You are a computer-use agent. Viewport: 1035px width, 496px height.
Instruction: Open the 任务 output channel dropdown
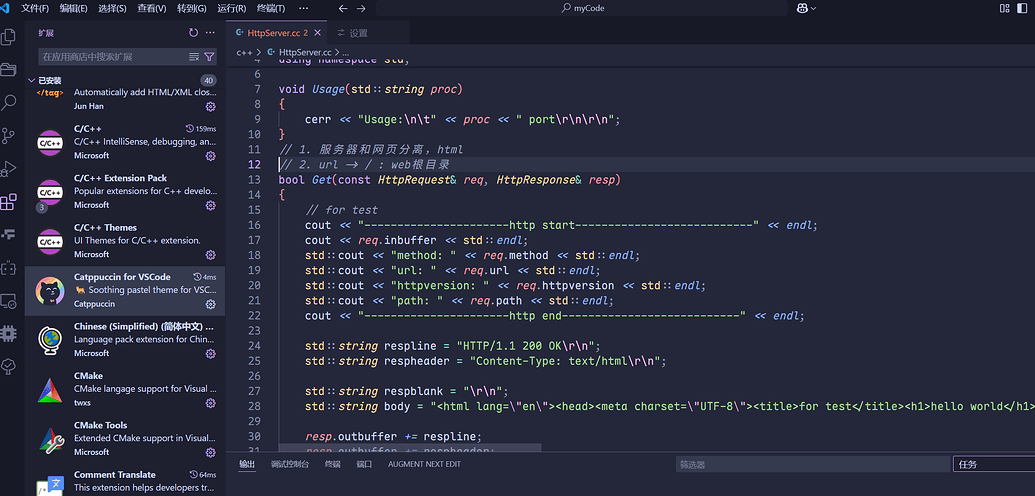coord(994,464)
